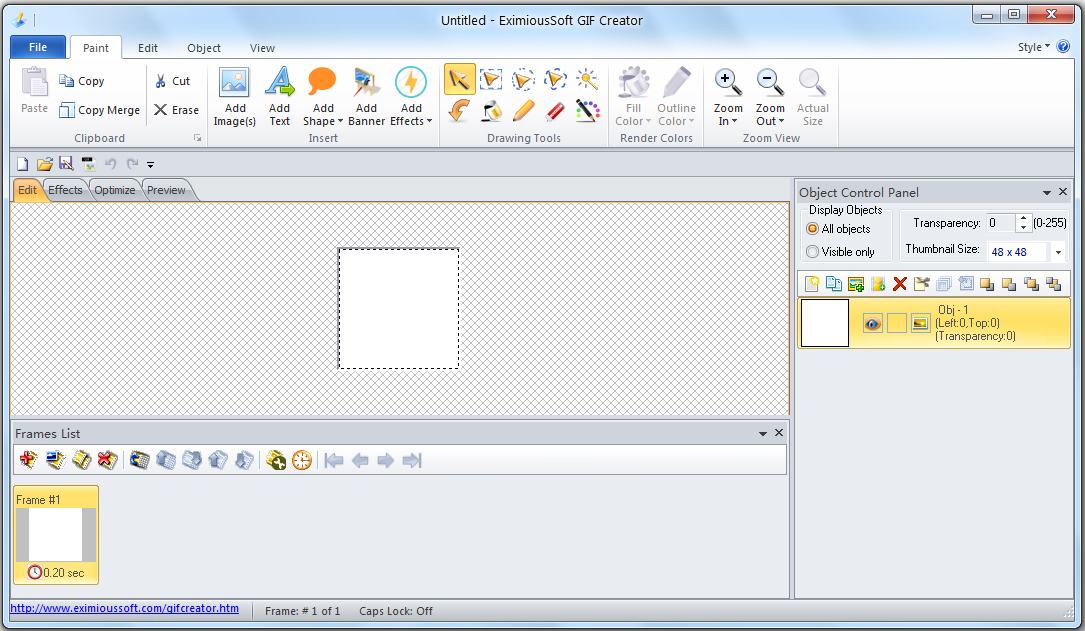This screenshot has height=631, width=1085.
Task: Click the Redo arrow in quick toolbar
Action: [133, 164]
